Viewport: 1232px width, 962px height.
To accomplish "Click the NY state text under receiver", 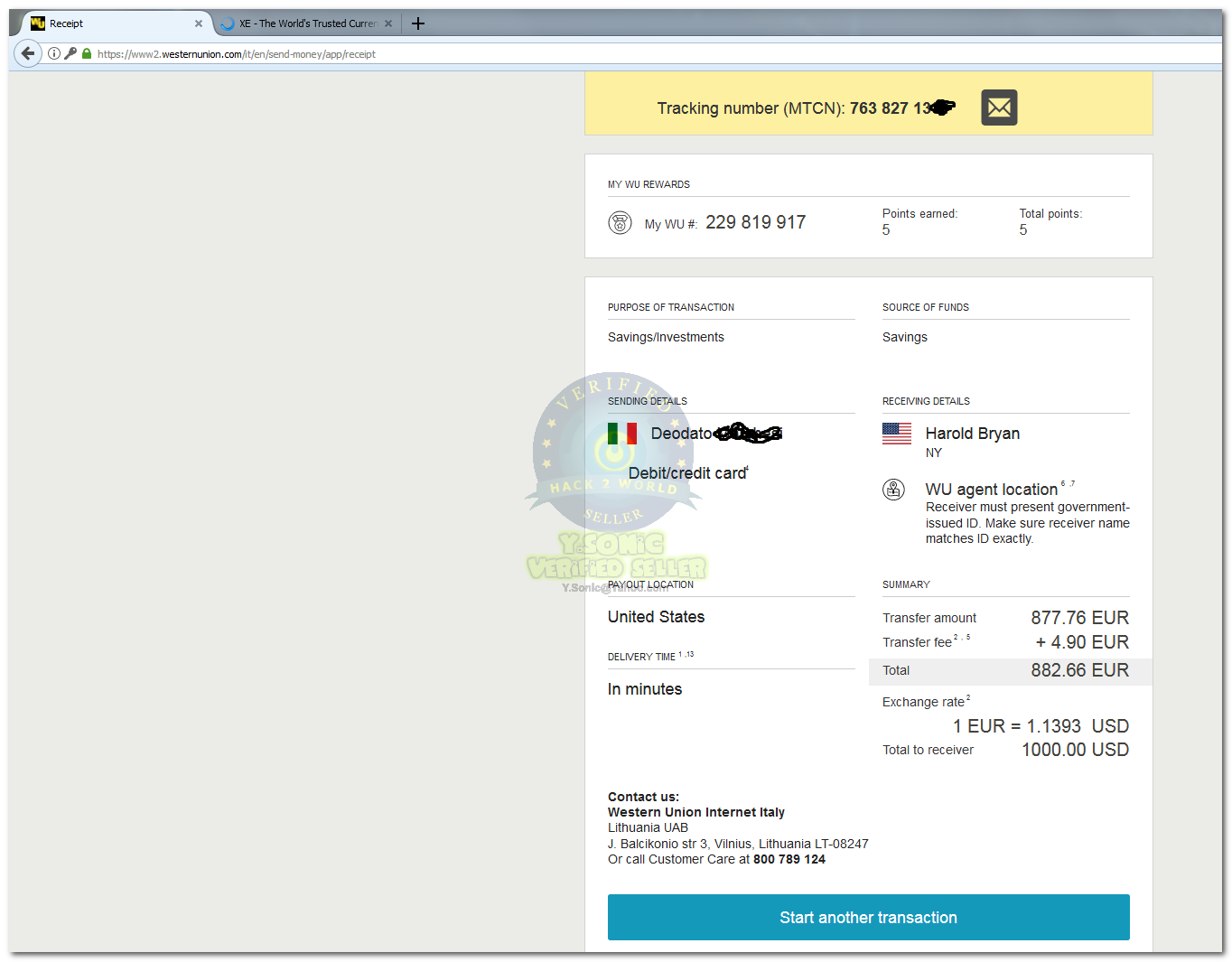I will pyautogui.click(x=934, y=453).
